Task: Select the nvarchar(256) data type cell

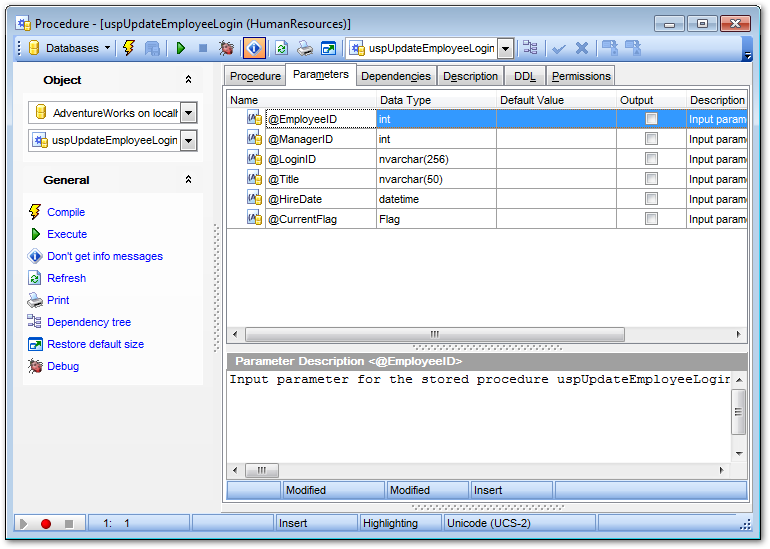Action: (436, 159)
